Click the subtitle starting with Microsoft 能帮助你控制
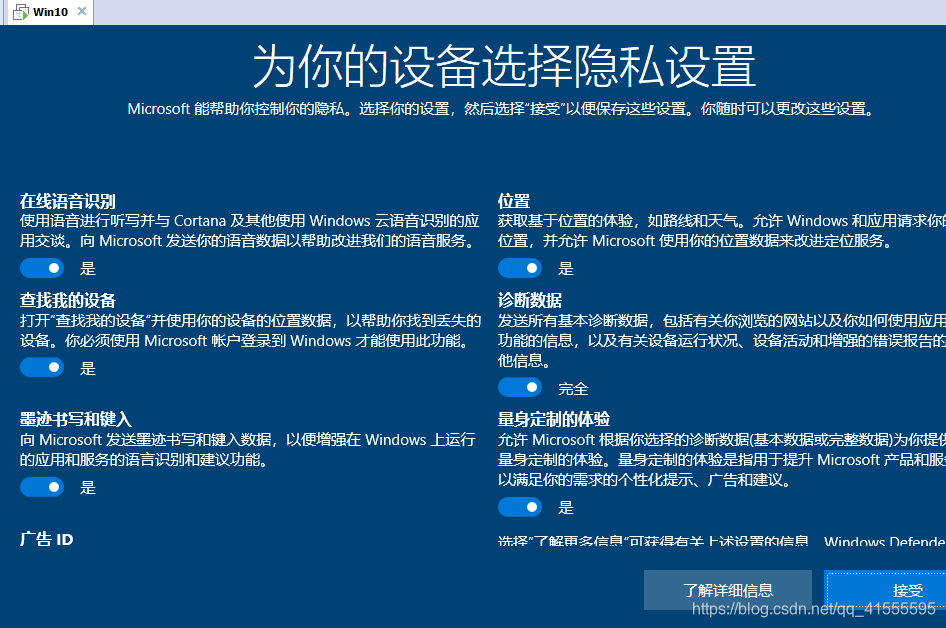The image size is (946, 628). click(x=501, y=109)
